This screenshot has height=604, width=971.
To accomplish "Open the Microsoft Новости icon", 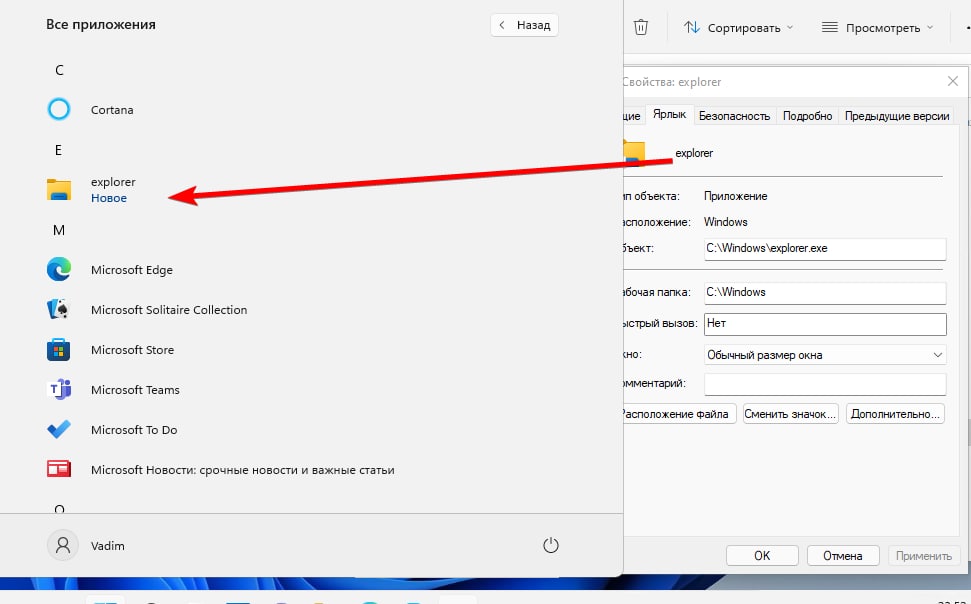I will [x=59, y=470].
